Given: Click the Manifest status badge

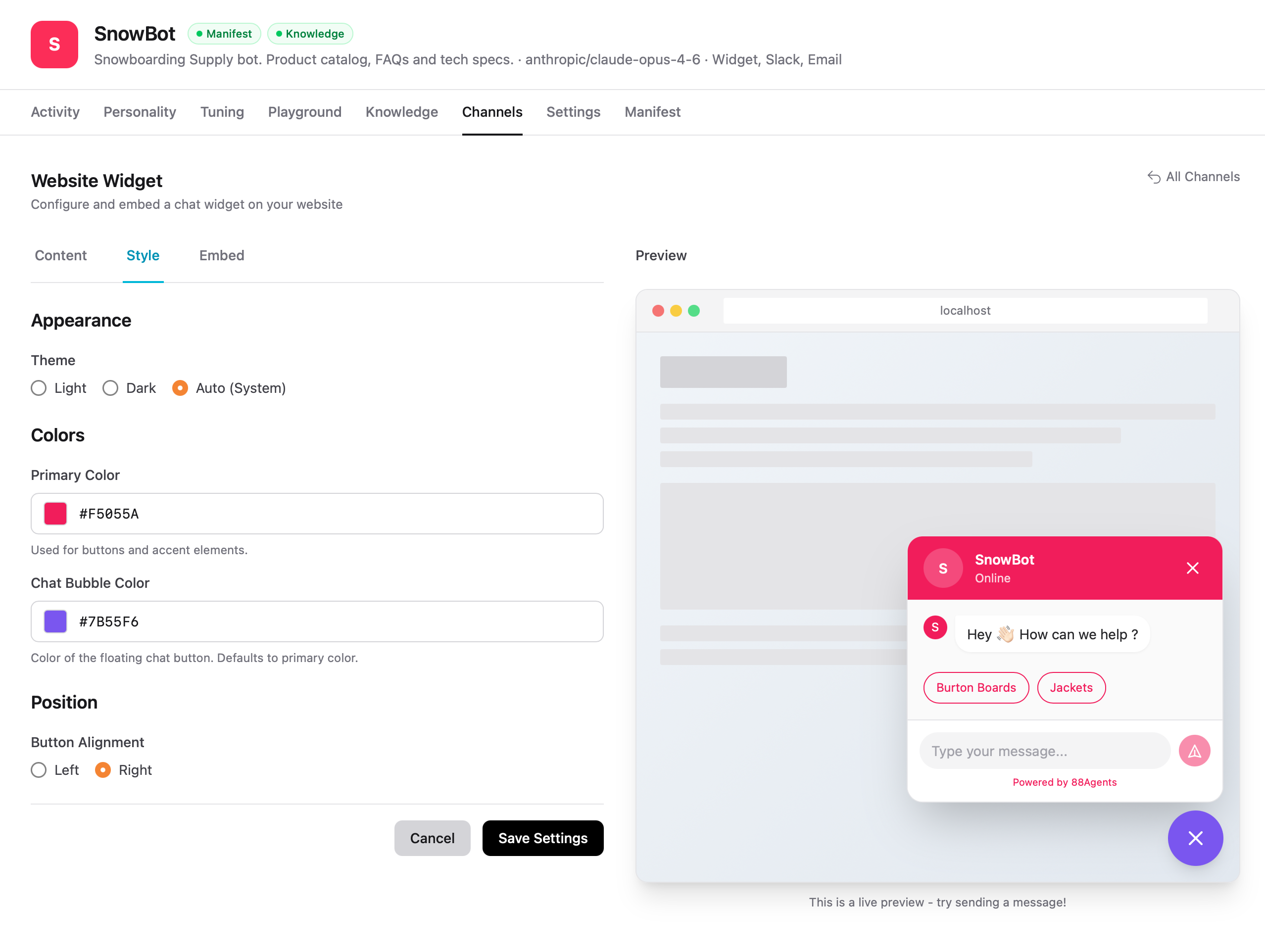Looking at the screenshot, I should 224,33.
